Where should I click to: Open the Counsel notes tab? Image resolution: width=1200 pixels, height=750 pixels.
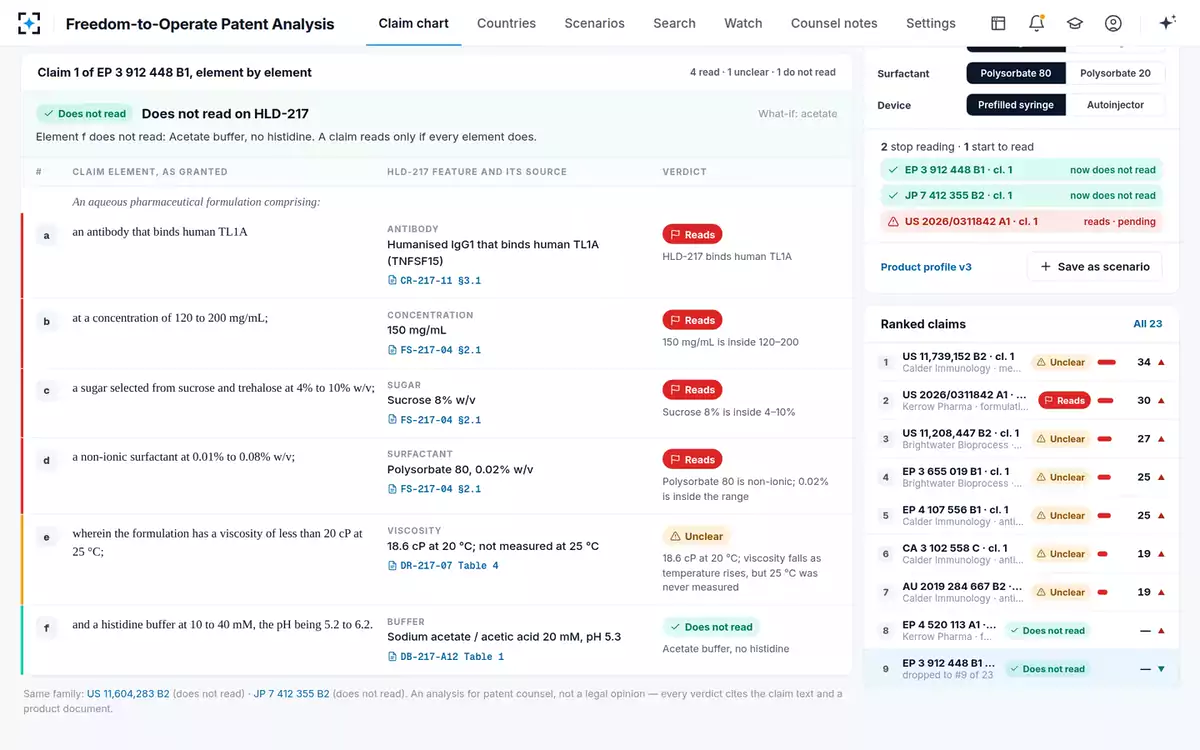pos(834,23)
